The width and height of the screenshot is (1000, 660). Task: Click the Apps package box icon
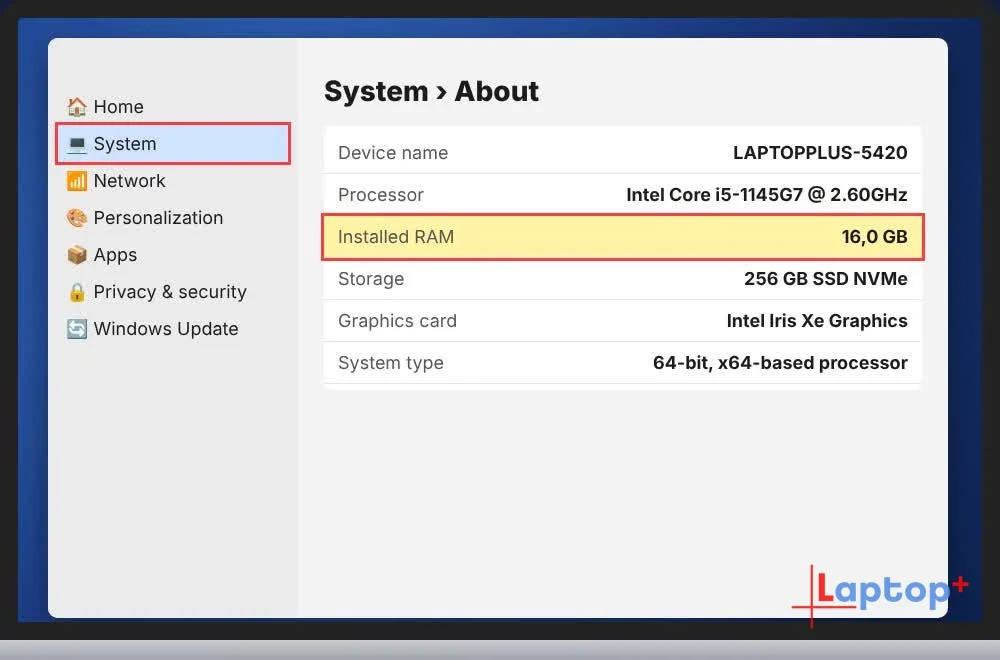tap(77, 255)
